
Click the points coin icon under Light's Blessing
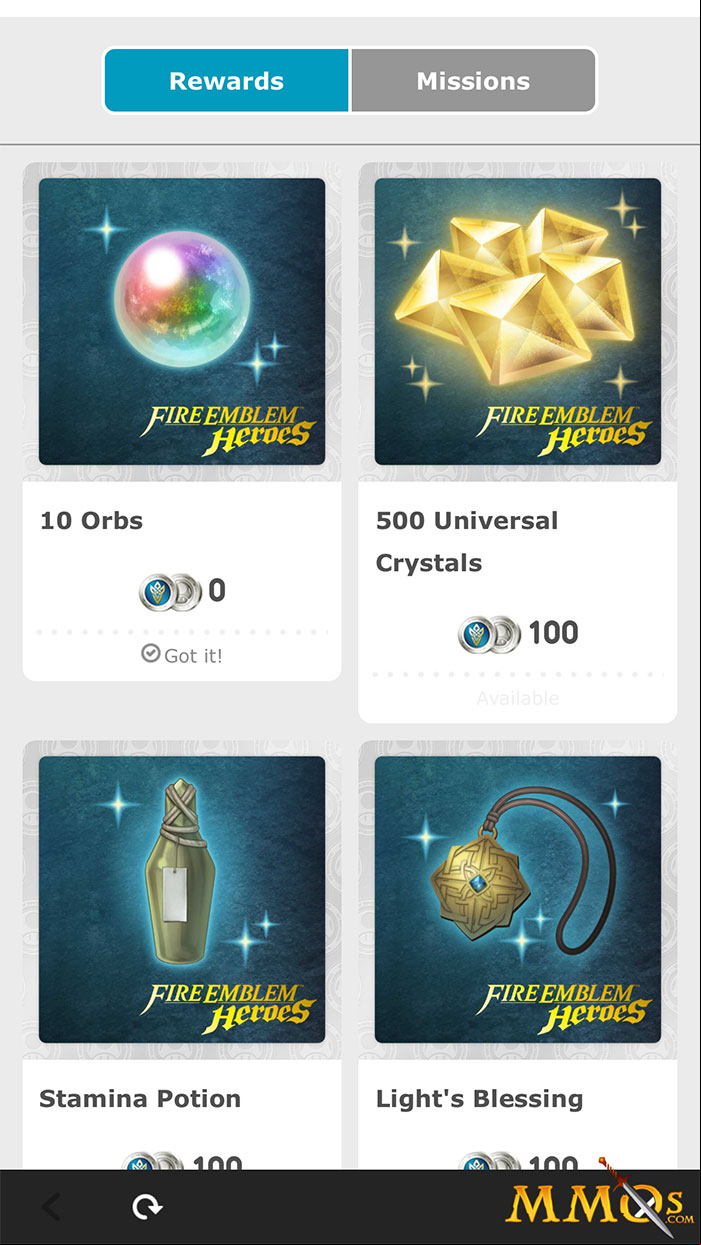(490, 1162)
